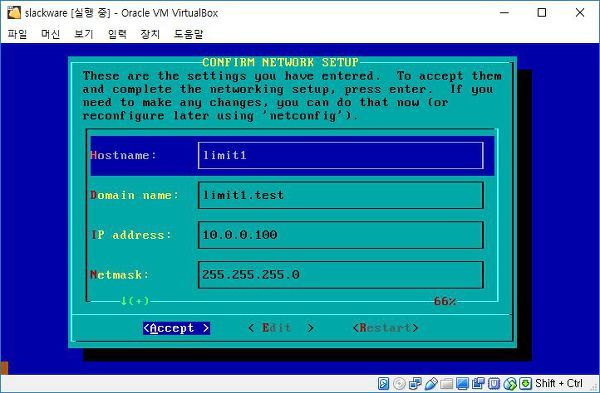Click the optical disc status icon
Image resolution: width=600 pixels, height=393 pixels.
click(x=399, y=383)
